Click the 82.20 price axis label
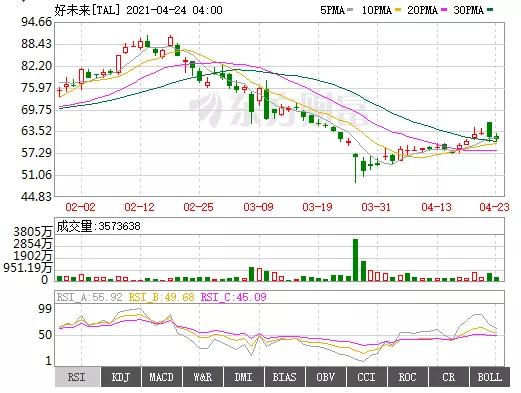Viewport: 521px width, 393px height. click(37, 66)
